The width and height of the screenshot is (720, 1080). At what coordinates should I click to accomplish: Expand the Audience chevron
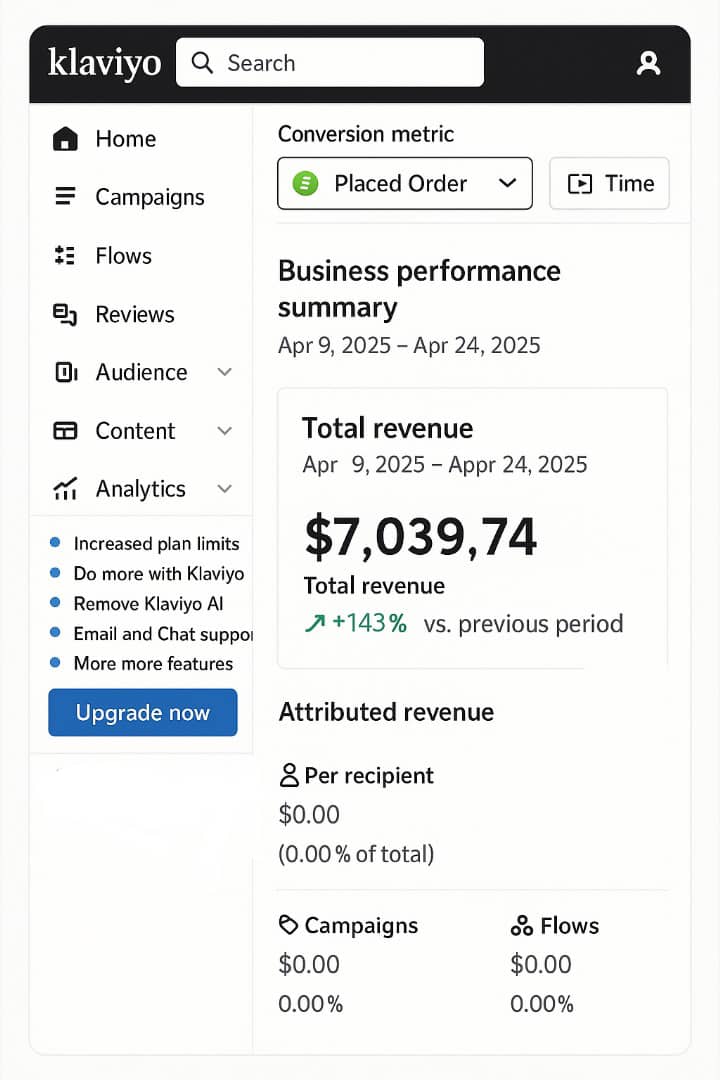[x=225, y=372]
